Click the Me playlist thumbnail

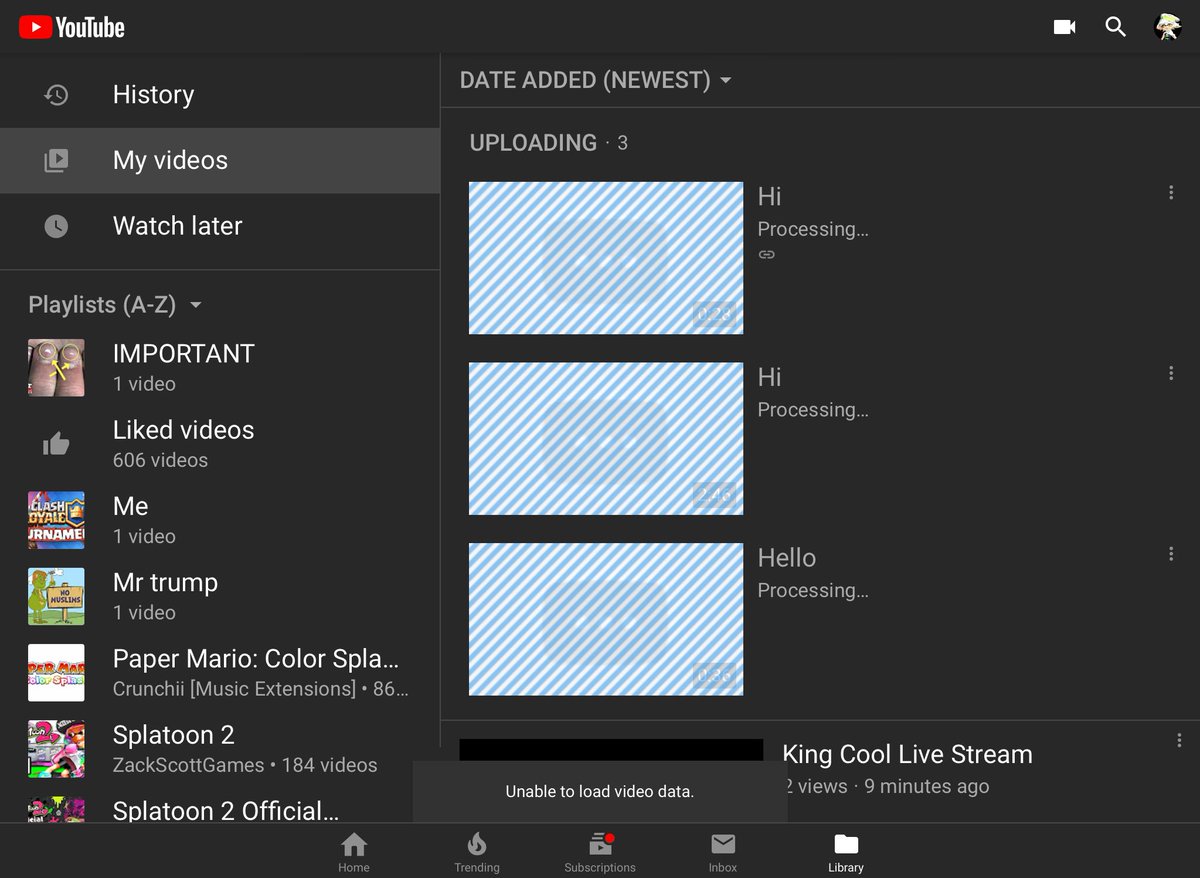click(56, 520)
